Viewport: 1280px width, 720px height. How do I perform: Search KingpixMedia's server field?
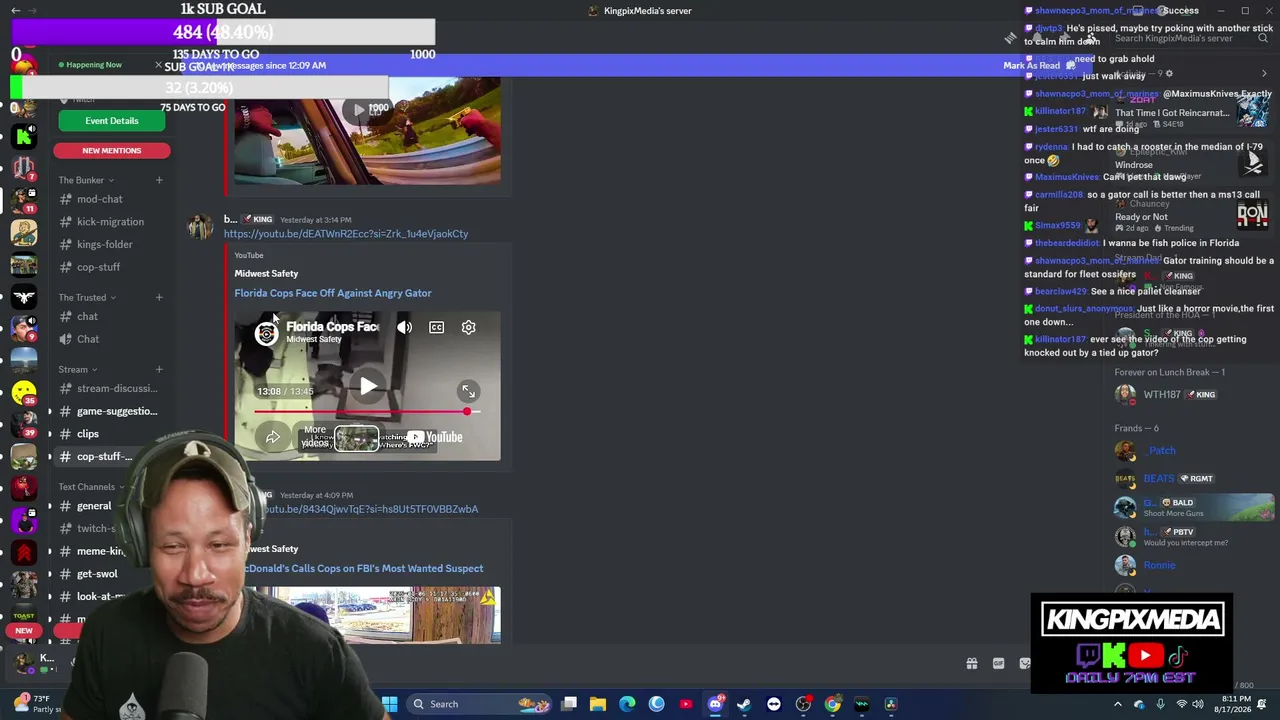point(1190,38)
